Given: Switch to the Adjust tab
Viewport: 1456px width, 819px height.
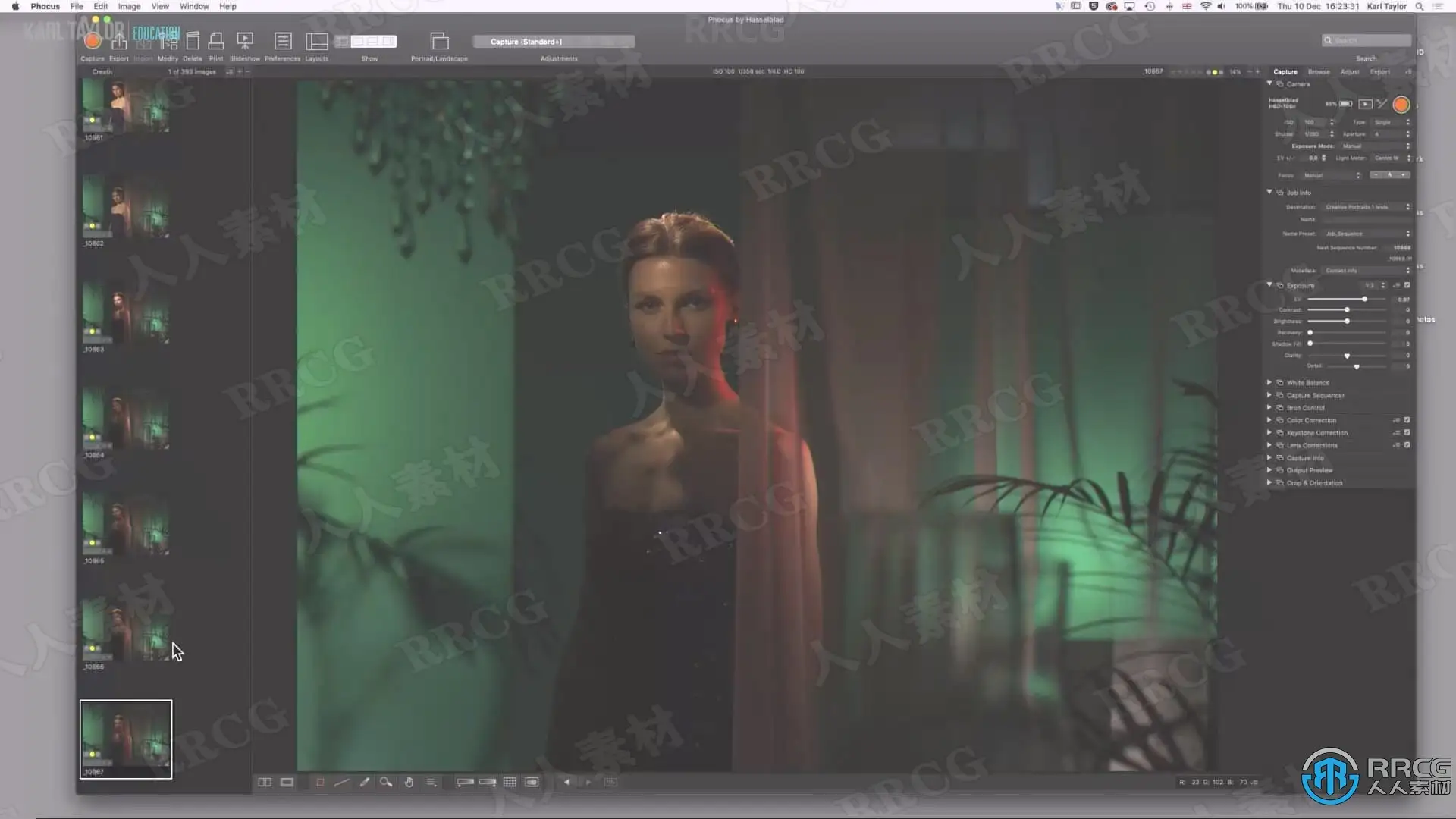Looking at the screenshot, I should tap(1350, 71).
